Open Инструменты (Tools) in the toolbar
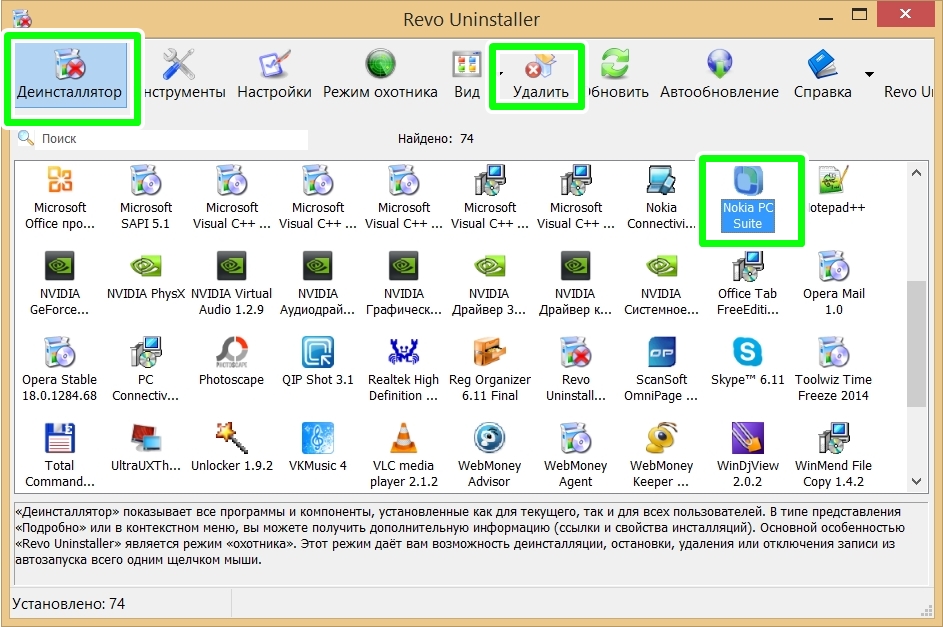 click(x=183, y=75)
